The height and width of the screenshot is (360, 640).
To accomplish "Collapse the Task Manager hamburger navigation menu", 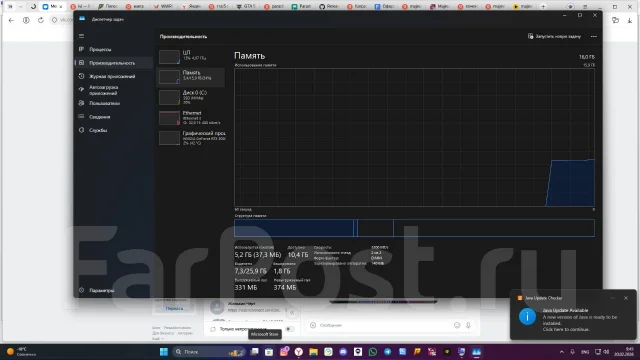I will pos(81,36).
